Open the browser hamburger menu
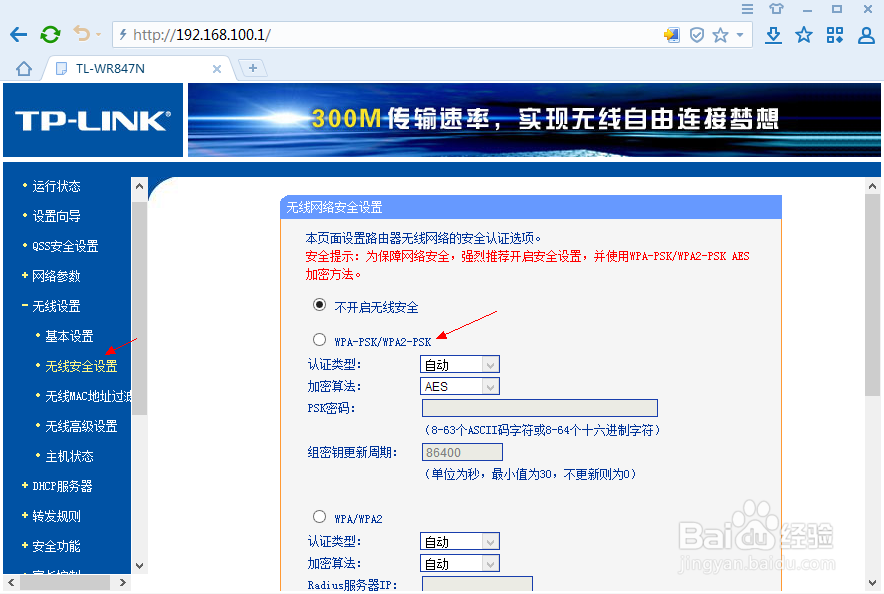The width and height of the screenshot is (884, 594). pos(748,8)
